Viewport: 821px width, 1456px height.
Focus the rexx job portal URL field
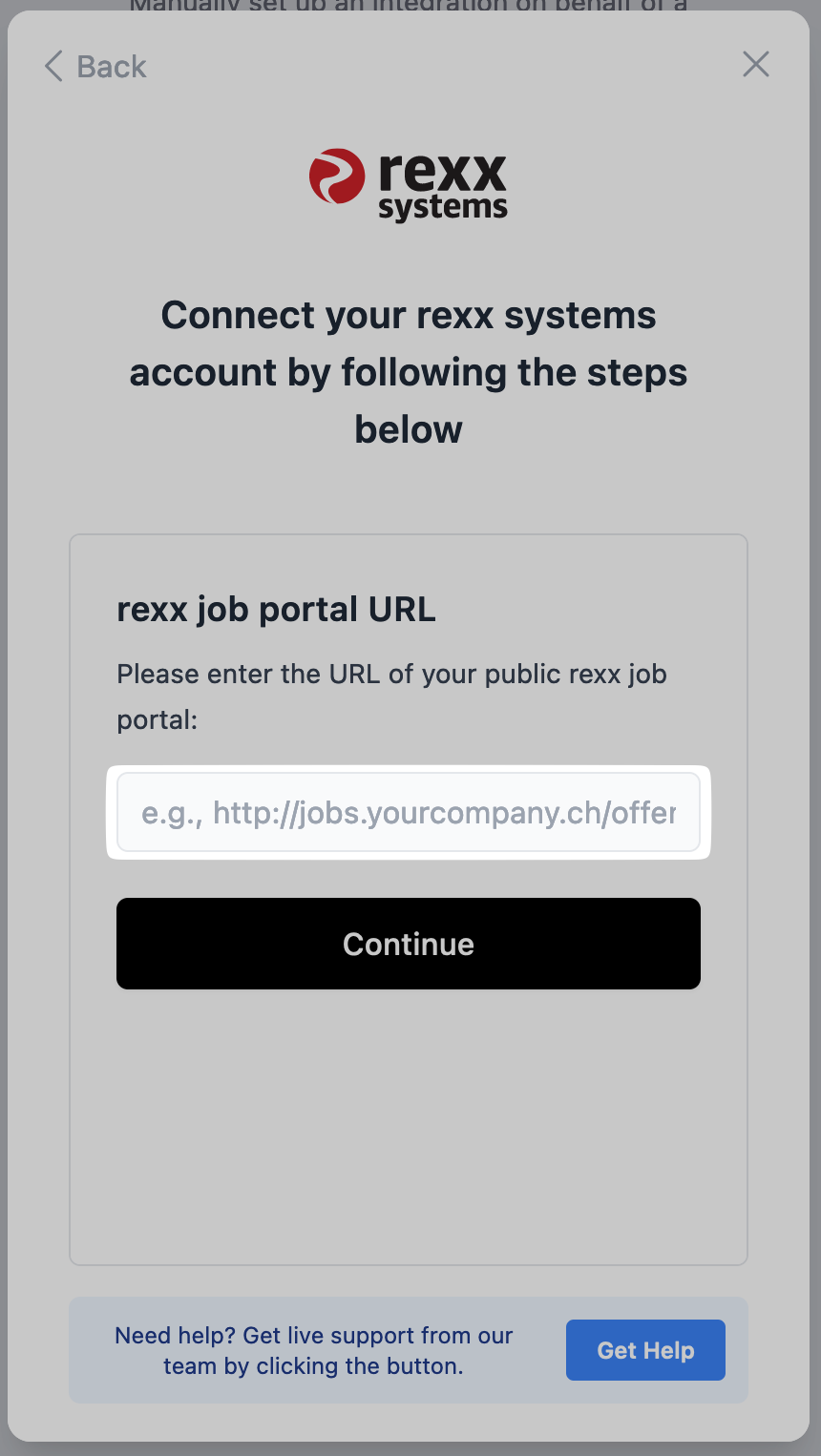[409, 813]
